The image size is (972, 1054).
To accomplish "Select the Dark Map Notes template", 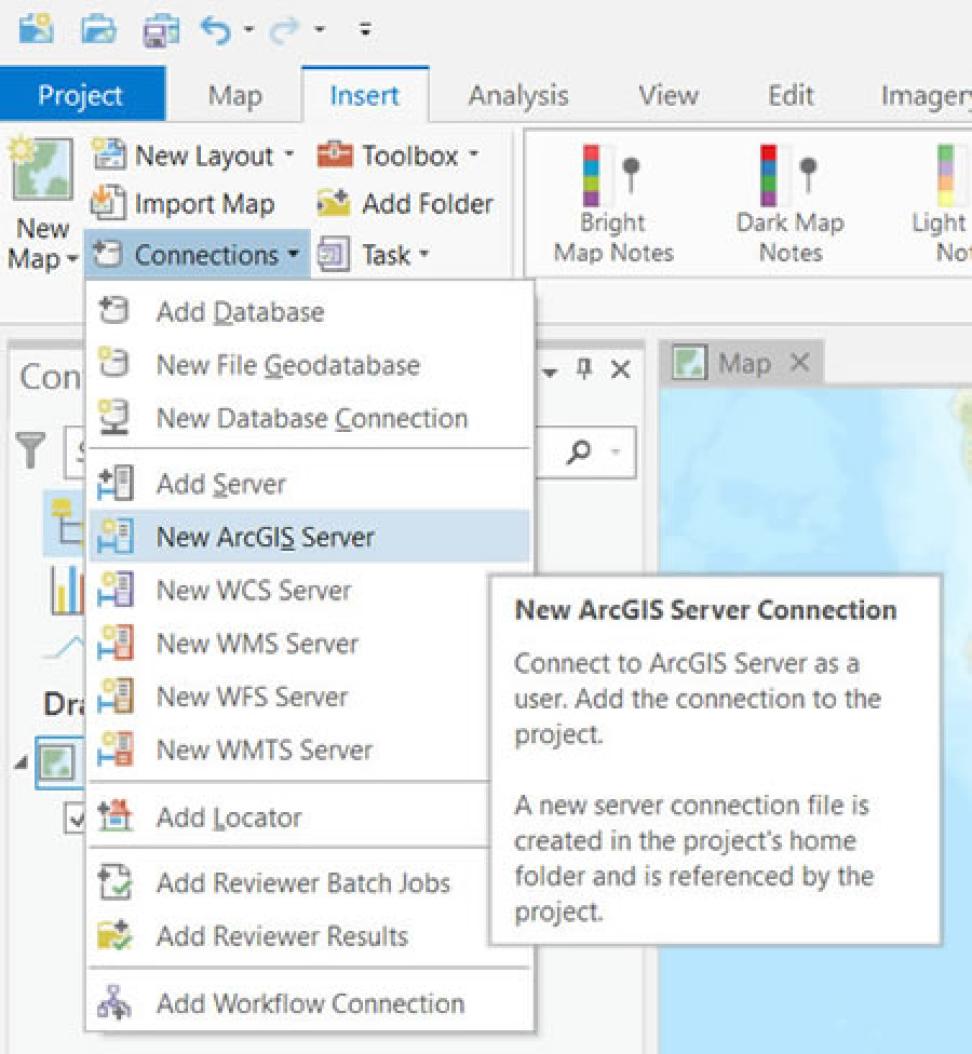I will (790, 202).
